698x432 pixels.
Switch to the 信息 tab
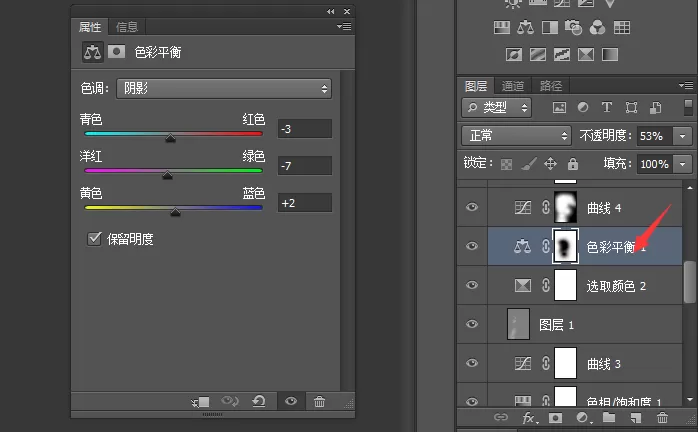pos(127,27)
